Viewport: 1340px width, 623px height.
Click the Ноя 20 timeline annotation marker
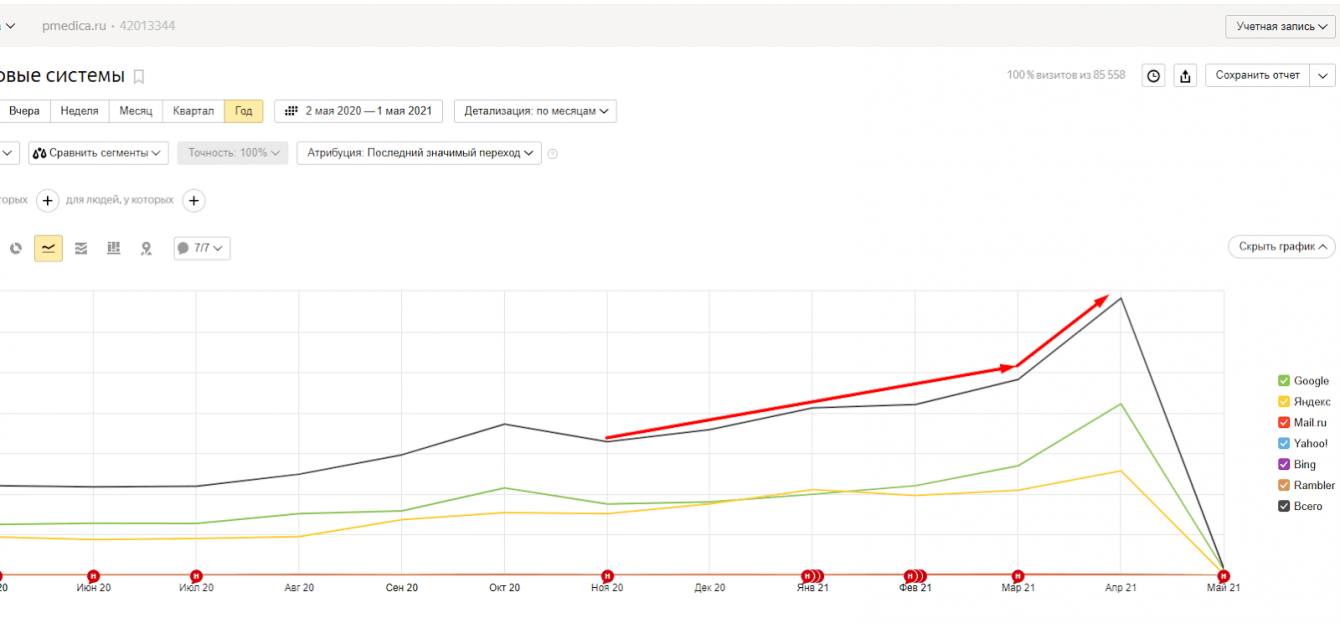607,575
